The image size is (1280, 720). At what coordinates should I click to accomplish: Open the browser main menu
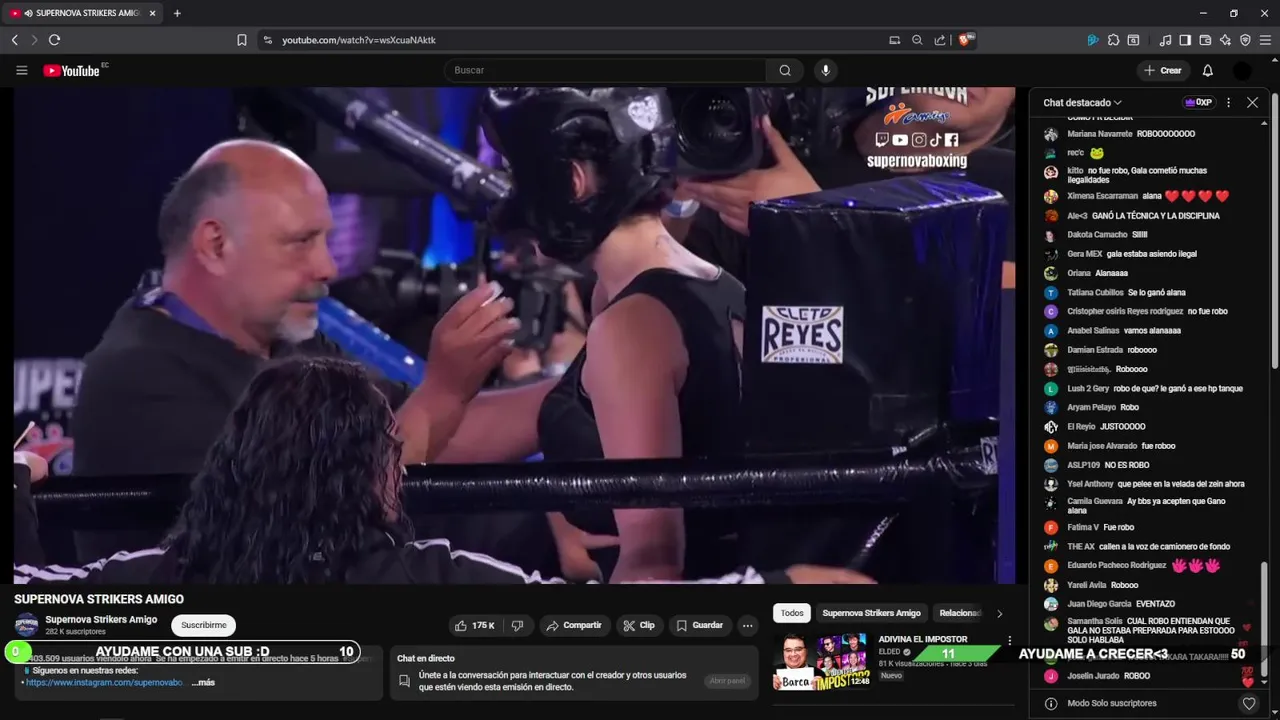(1266, 40)
